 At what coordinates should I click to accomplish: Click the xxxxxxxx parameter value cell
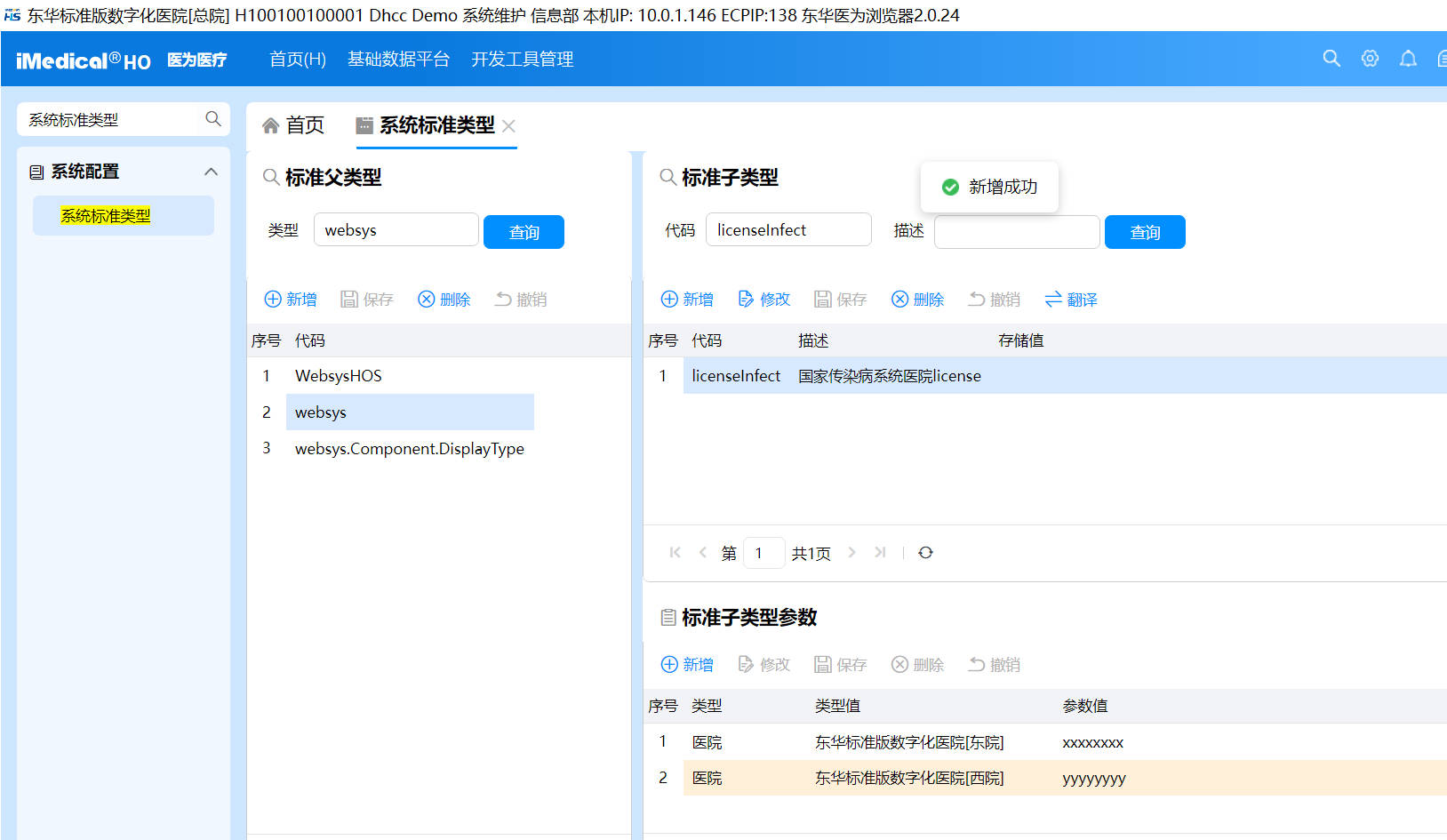(x=1093, y=742)
